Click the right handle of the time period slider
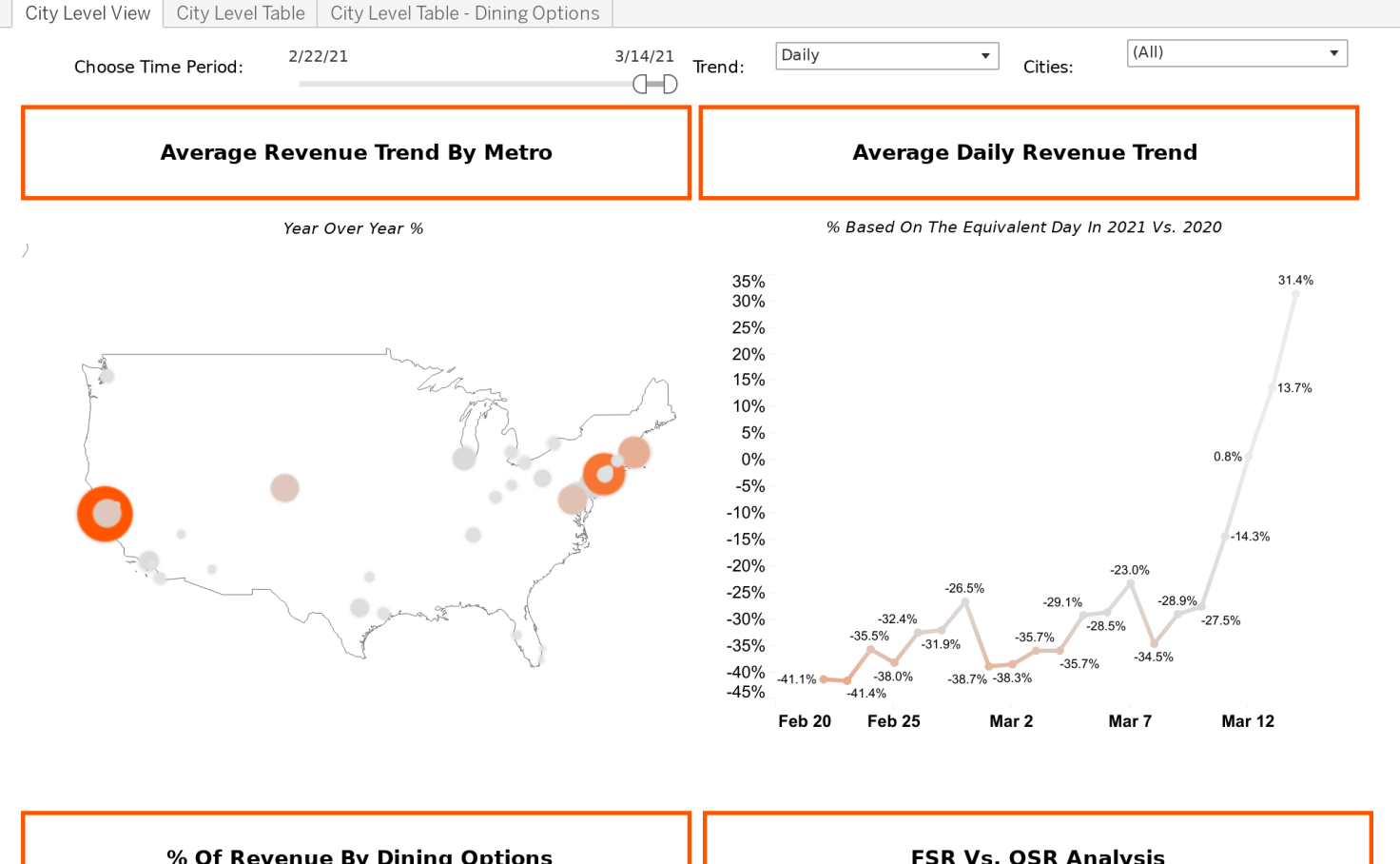This screenshot has width=1400, height=864. 671,85
